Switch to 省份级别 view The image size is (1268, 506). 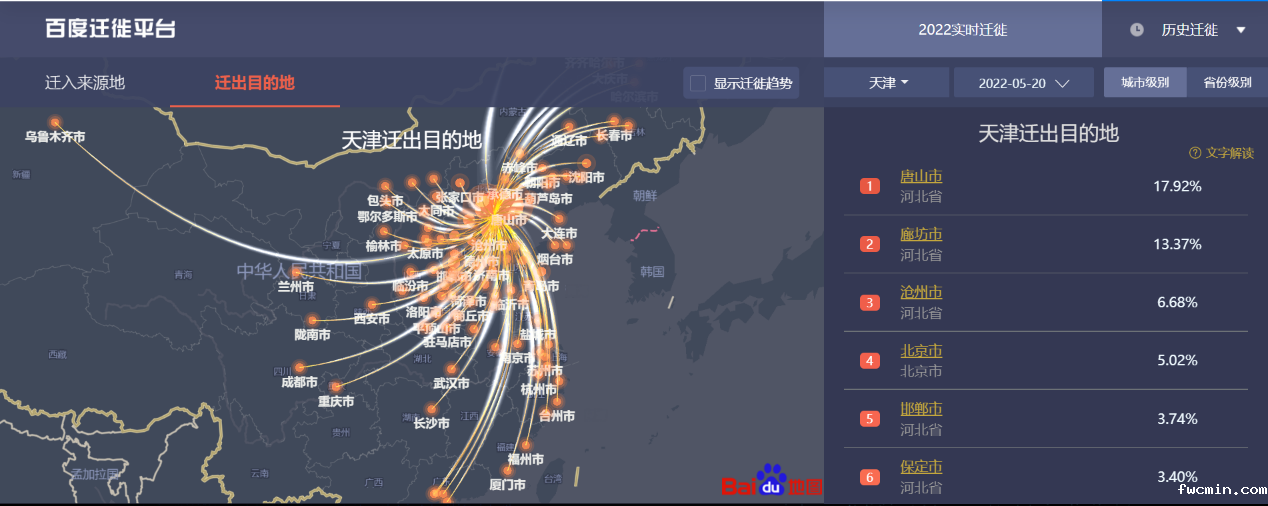click(1227, 83)
